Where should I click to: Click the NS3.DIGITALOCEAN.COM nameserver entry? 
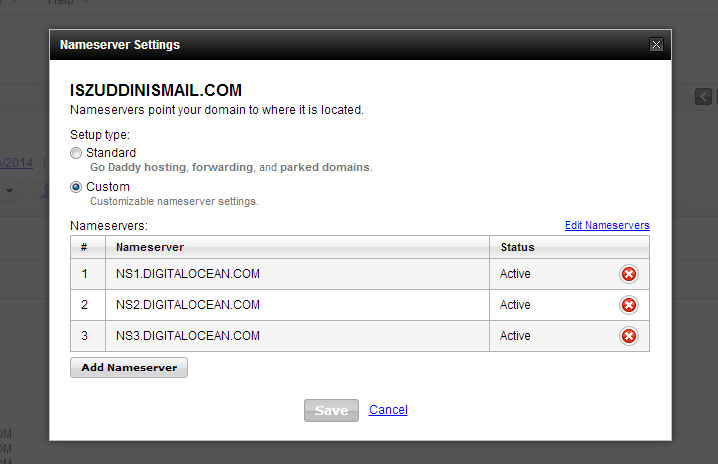click(187, 336)
